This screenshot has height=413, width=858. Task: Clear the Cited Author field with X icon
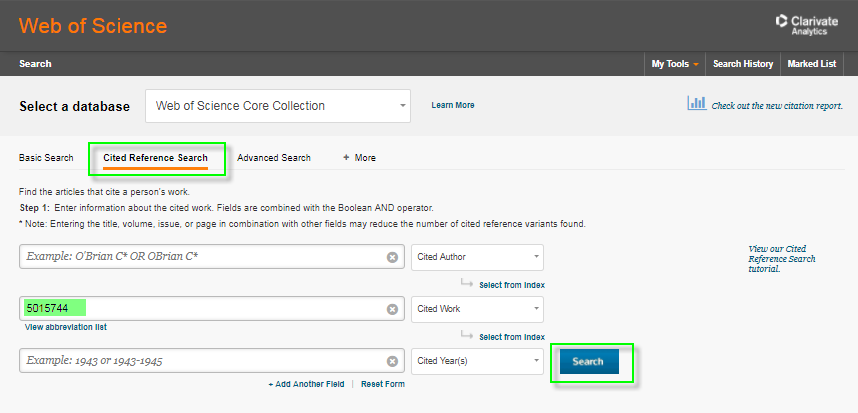[392, 257]
